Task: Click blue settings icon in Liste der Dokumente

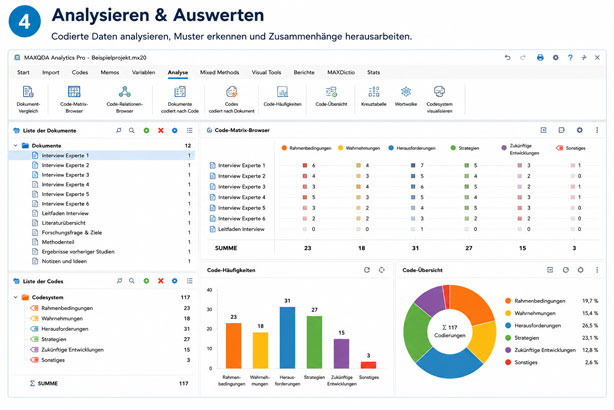Action: [x=175, y=130]
